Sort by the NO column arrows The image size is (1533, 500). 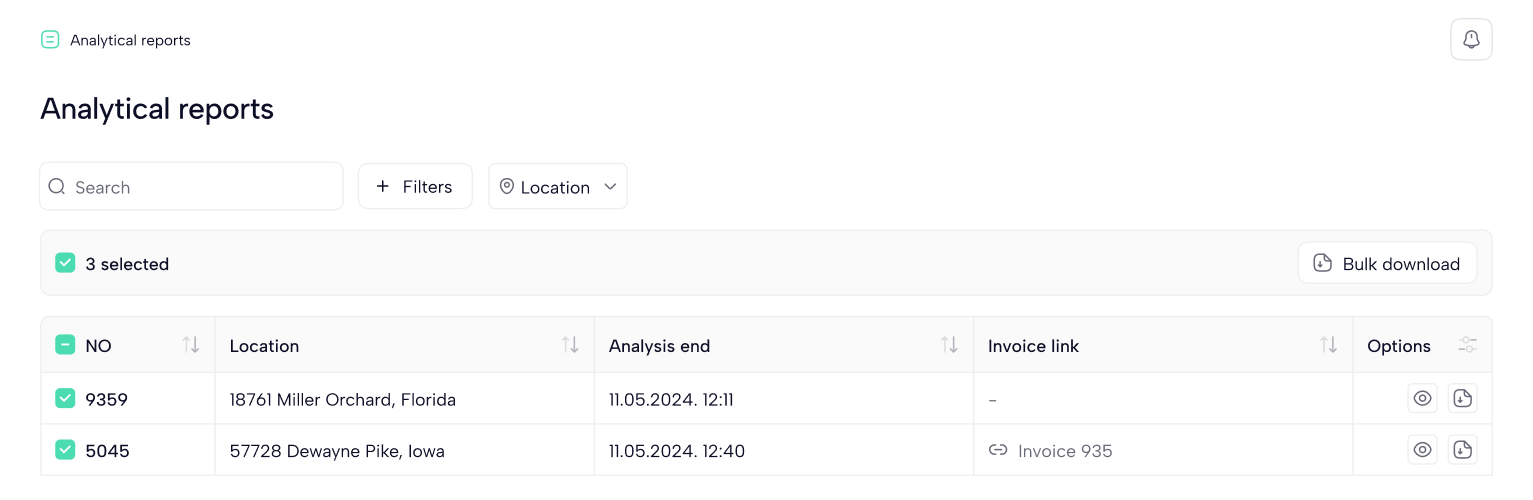tap(191, 345)
